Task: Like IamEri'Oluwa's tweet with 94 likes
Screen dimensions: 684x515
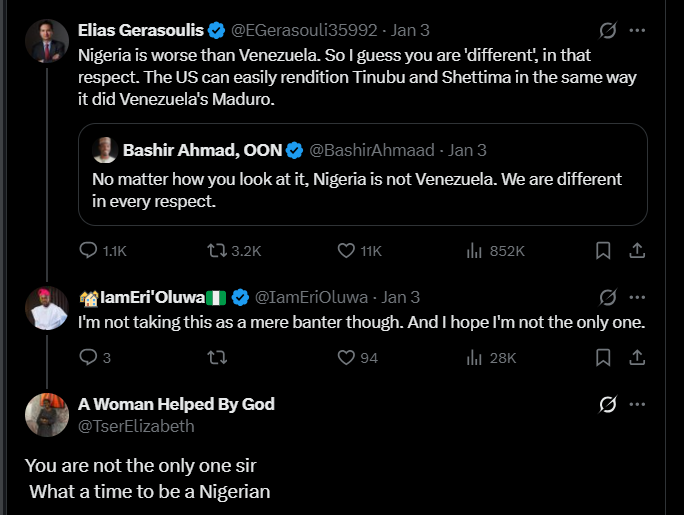Action: click(347, 357)
